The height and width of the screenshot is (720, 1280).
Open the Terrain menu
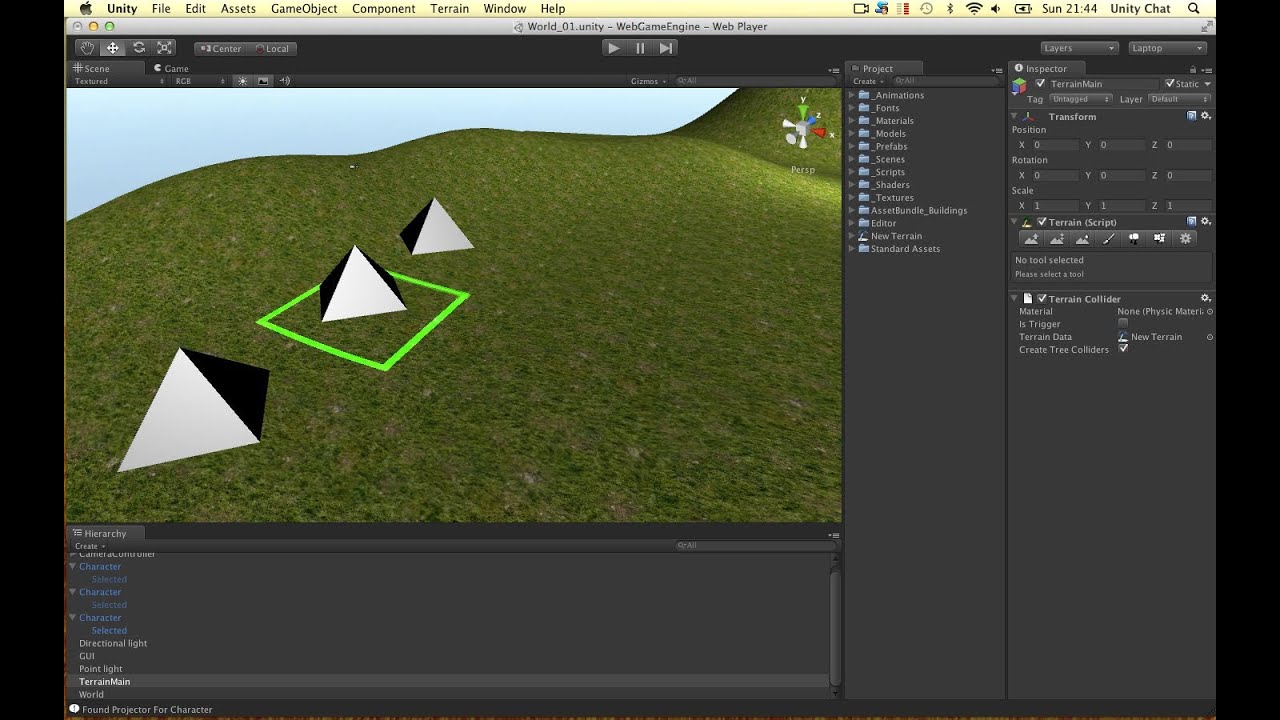(450, 9)
